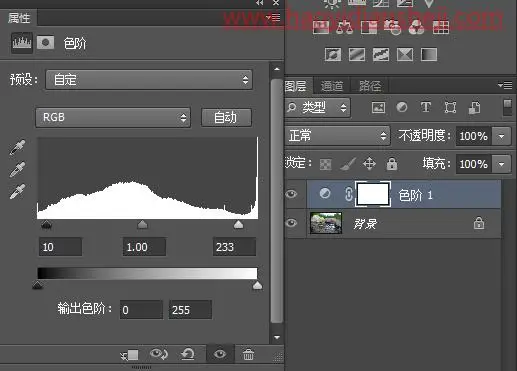Add a Color Lookup grid adjustment
Image resolution: width=517 pixels, height=371 pixels.
441,27
